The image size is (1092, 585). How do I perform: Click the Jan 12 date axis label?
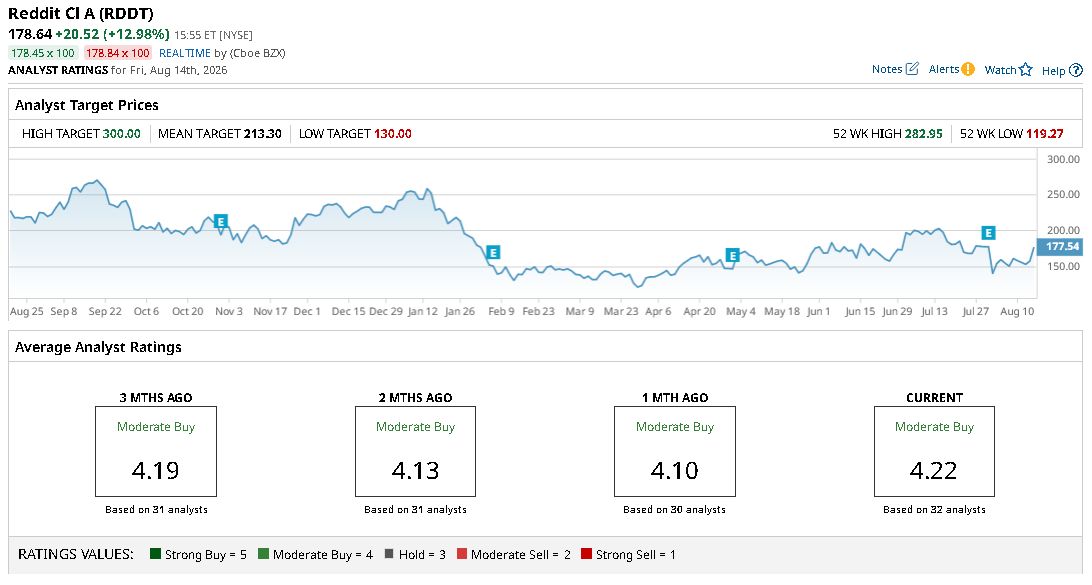coord(423,311)
